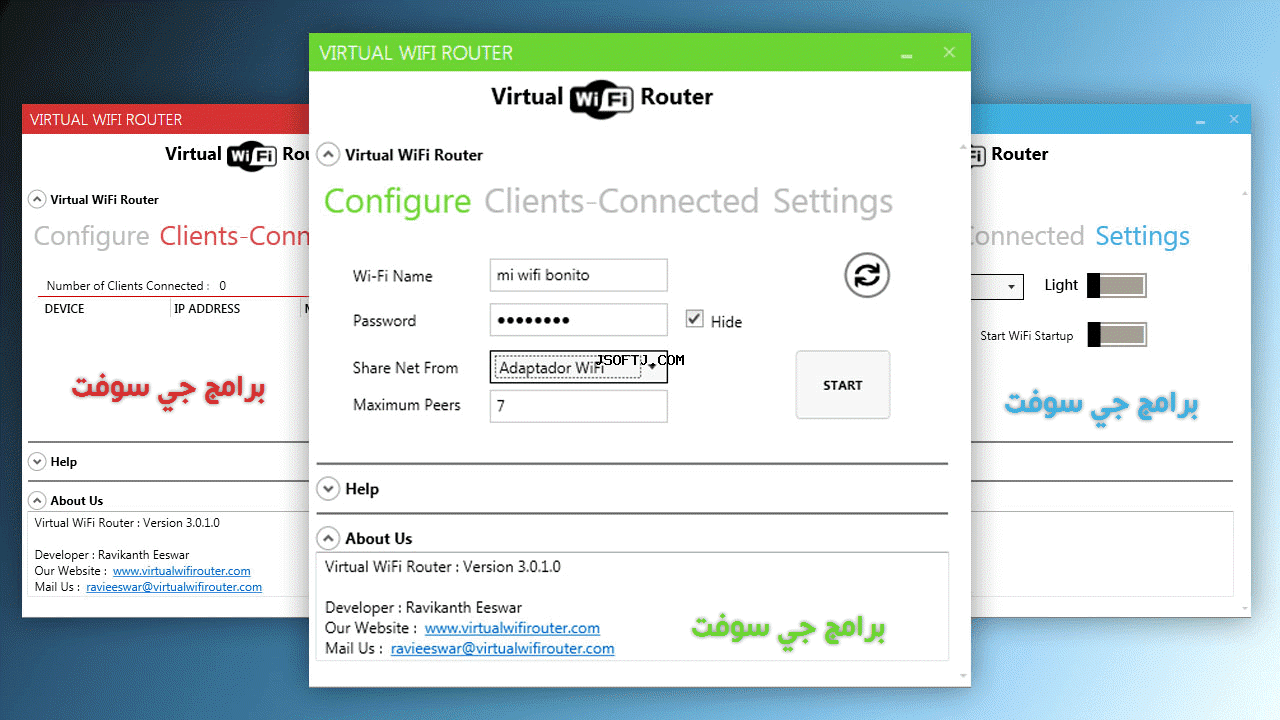
Task: Switch to the Clients-Connected tab in green window
Action: click(621, 201)
